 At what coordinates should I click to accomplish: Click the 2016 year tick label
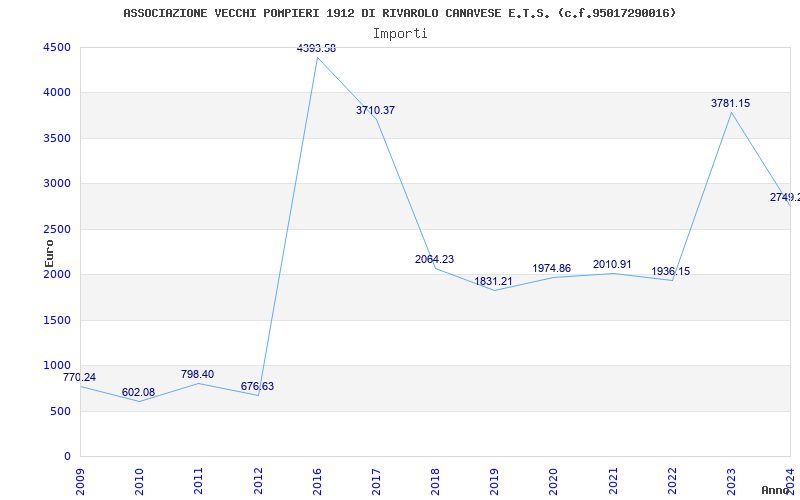click(x=317, y=481)
